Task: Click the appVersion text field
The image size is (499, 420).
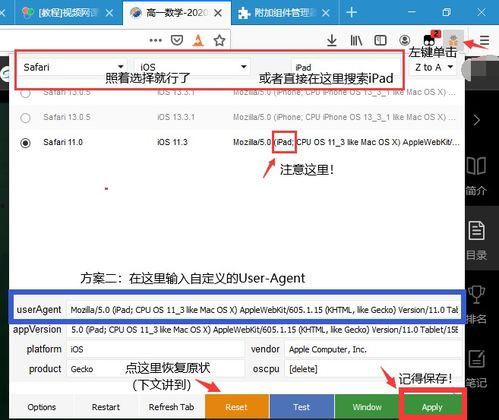Action: tap(264, 330)
